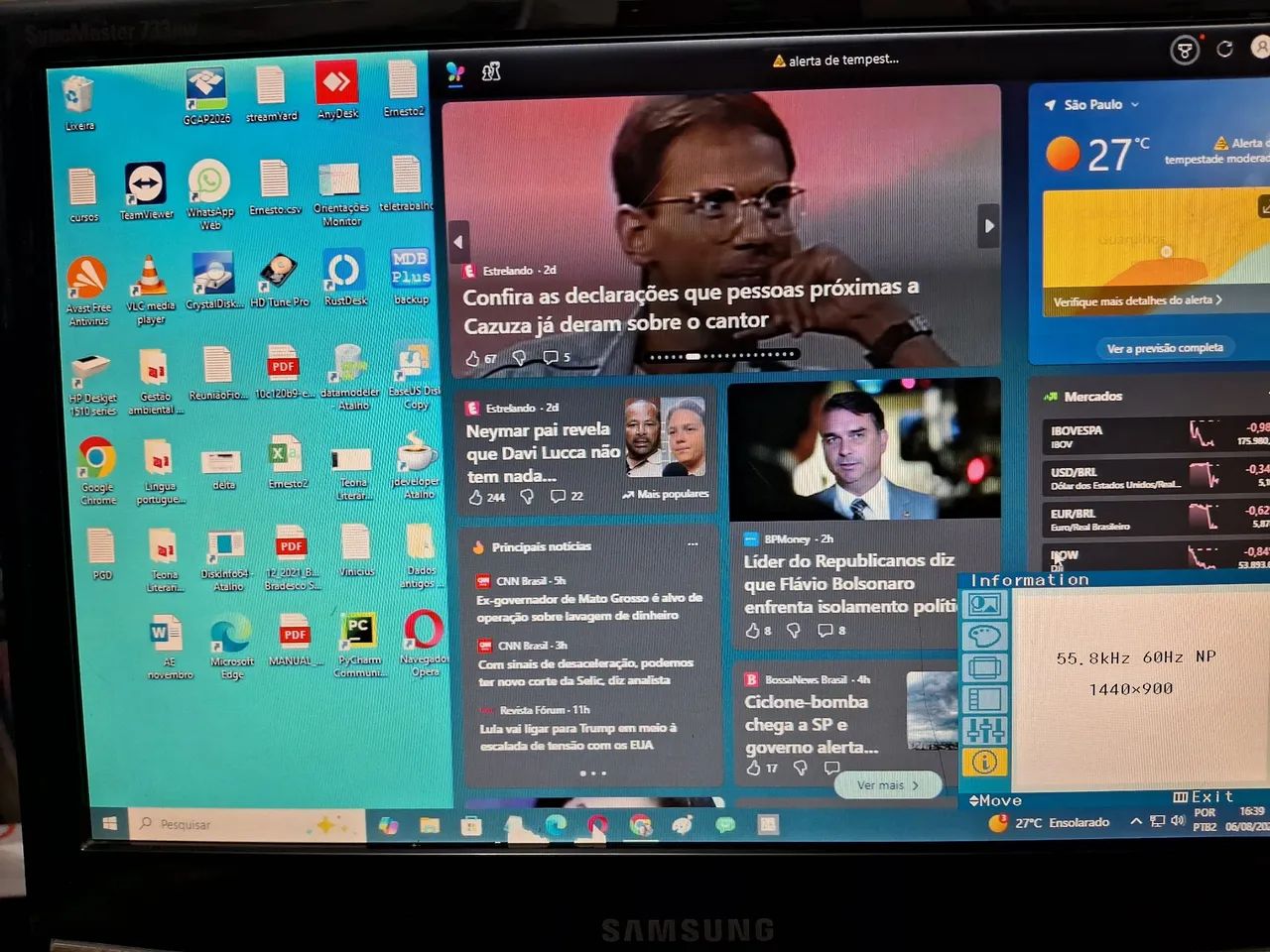Open the MANUAL PDF file on desktop
Viewport: 1270px width, 952px height.
[x=293, y=641]
